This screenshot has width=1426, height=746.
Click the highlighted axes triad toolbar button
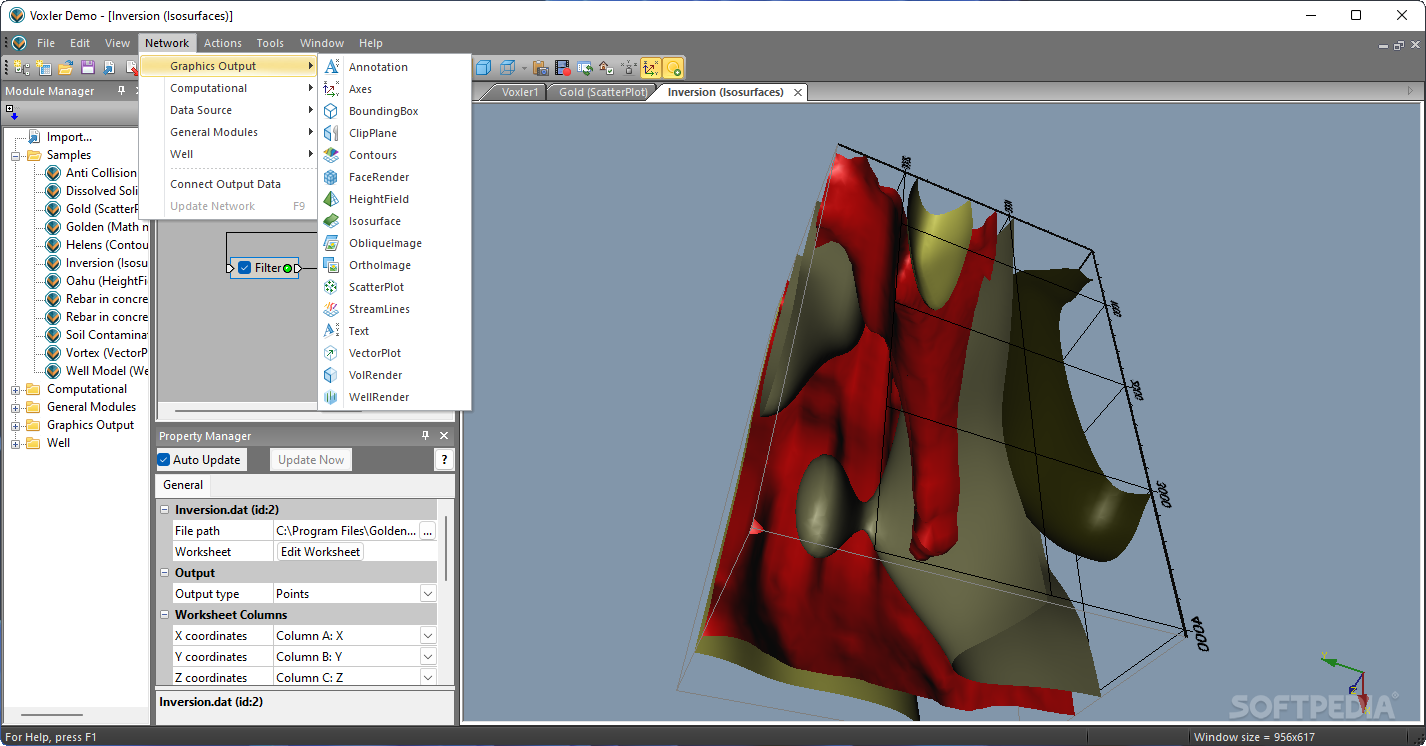tap(651, 68)
